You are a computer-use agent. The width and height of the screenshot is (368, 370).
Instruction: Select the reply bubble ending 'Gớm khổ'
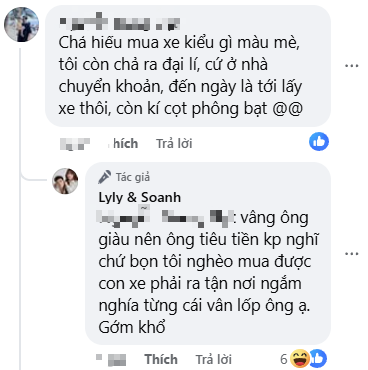click(208, 254)
